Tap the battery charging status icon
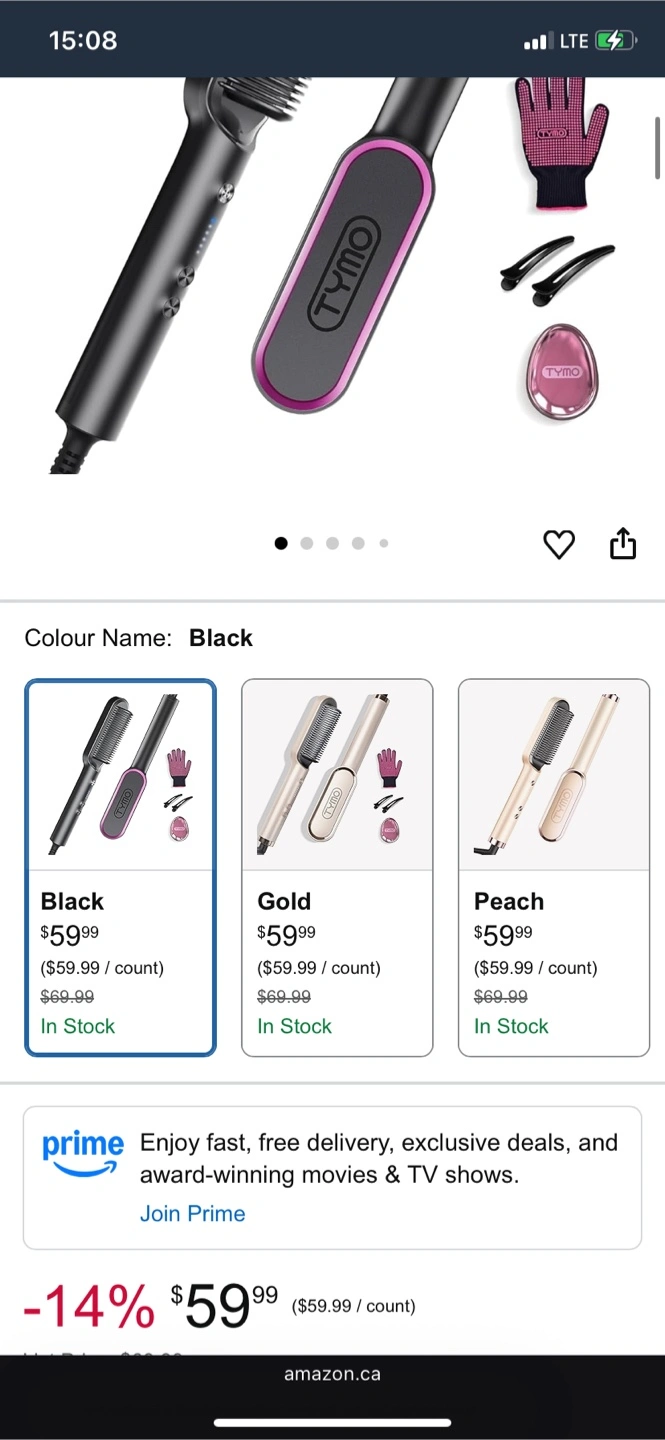The image size is (665, 1440). pos(613,41)
